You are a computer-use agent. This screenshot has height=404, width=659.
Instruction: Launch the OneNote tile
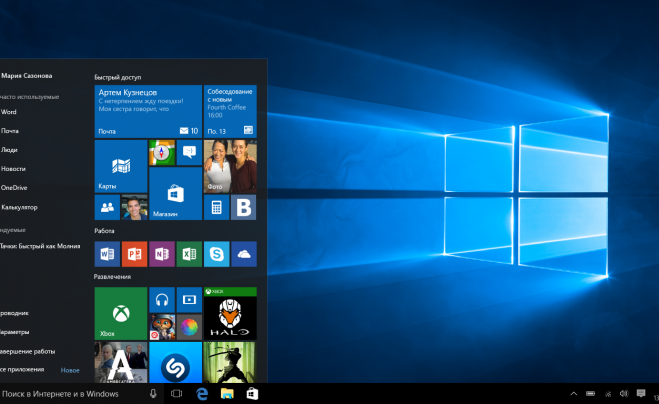click(161, 254)
